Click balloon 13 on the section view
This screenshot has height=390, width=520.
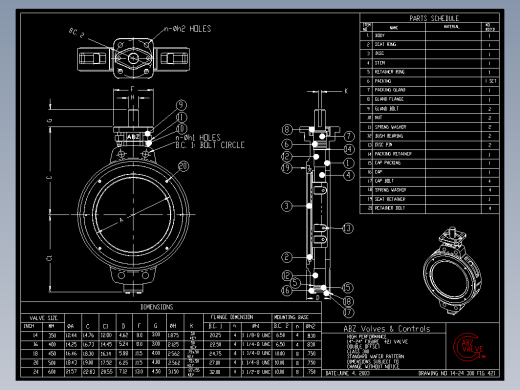[x=348, y=228]
